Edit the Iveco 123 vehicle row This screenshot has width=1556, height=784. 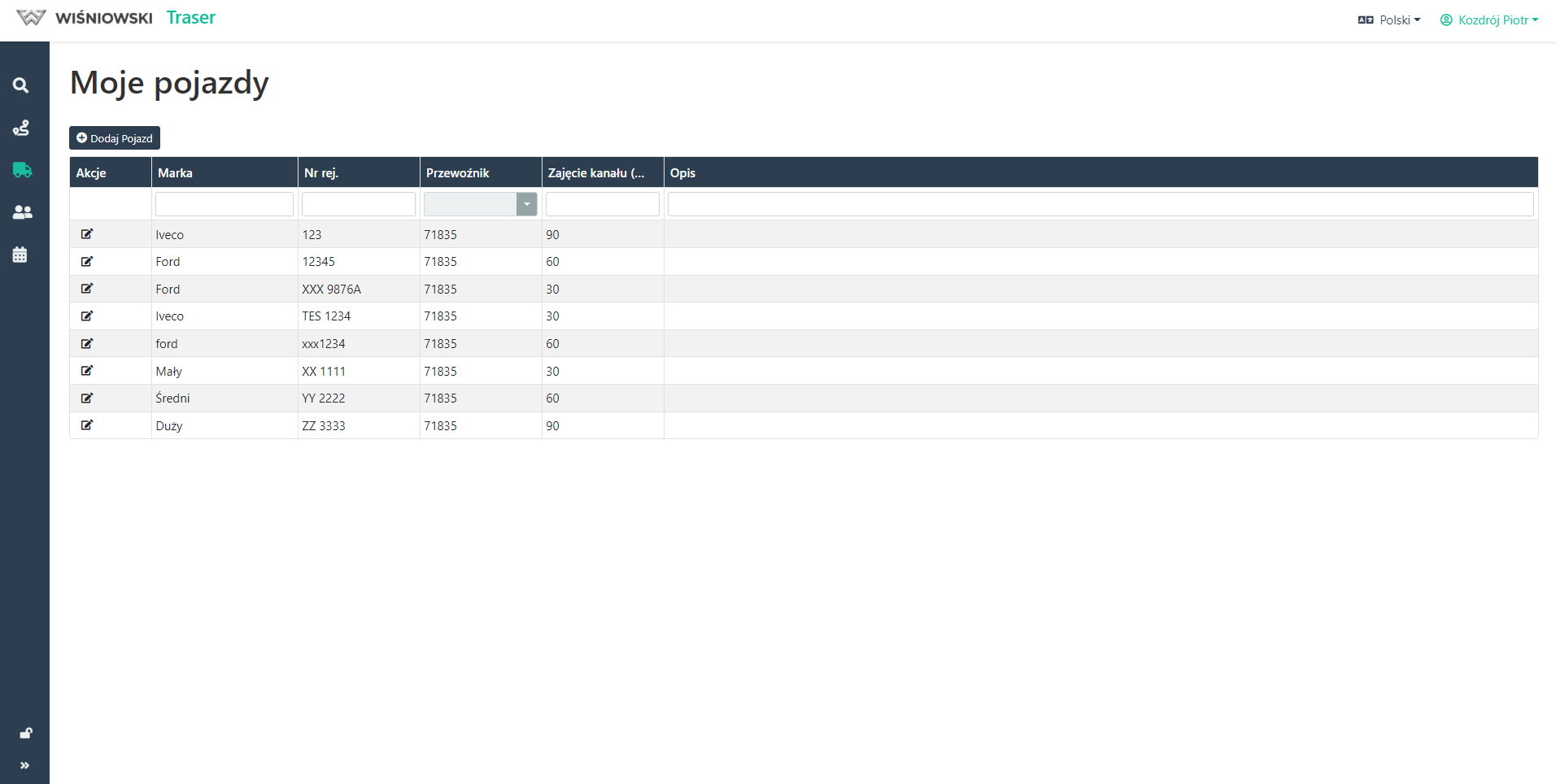[x=87, y=234]
